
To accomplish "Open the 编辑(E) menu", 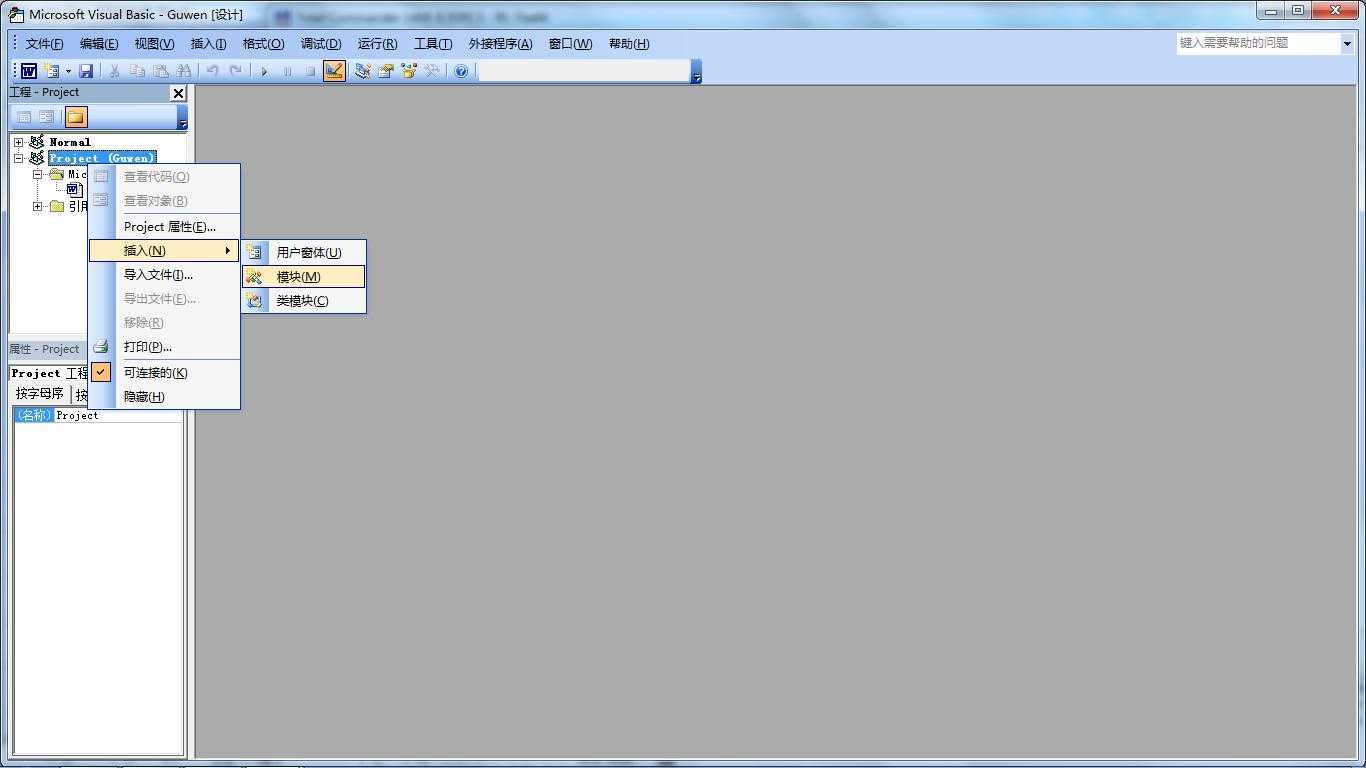I will [x=99, y=44].
